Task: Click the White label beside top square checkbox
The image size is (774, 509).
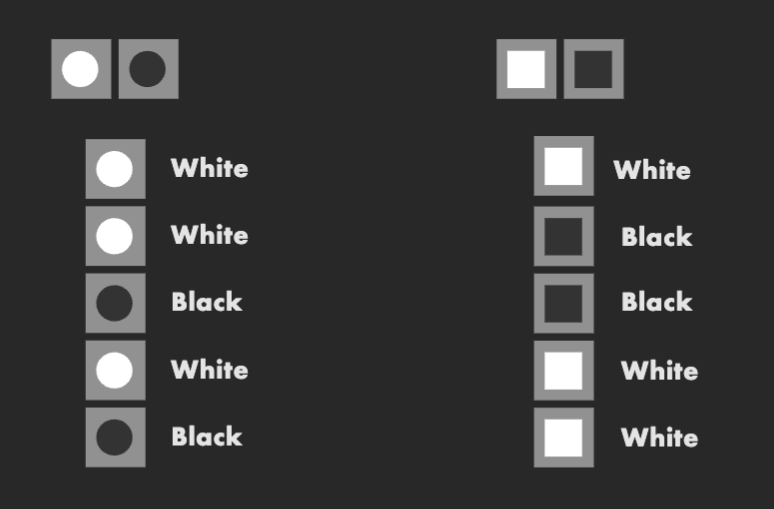Action: pyautogui.click(x=652, y=170)
